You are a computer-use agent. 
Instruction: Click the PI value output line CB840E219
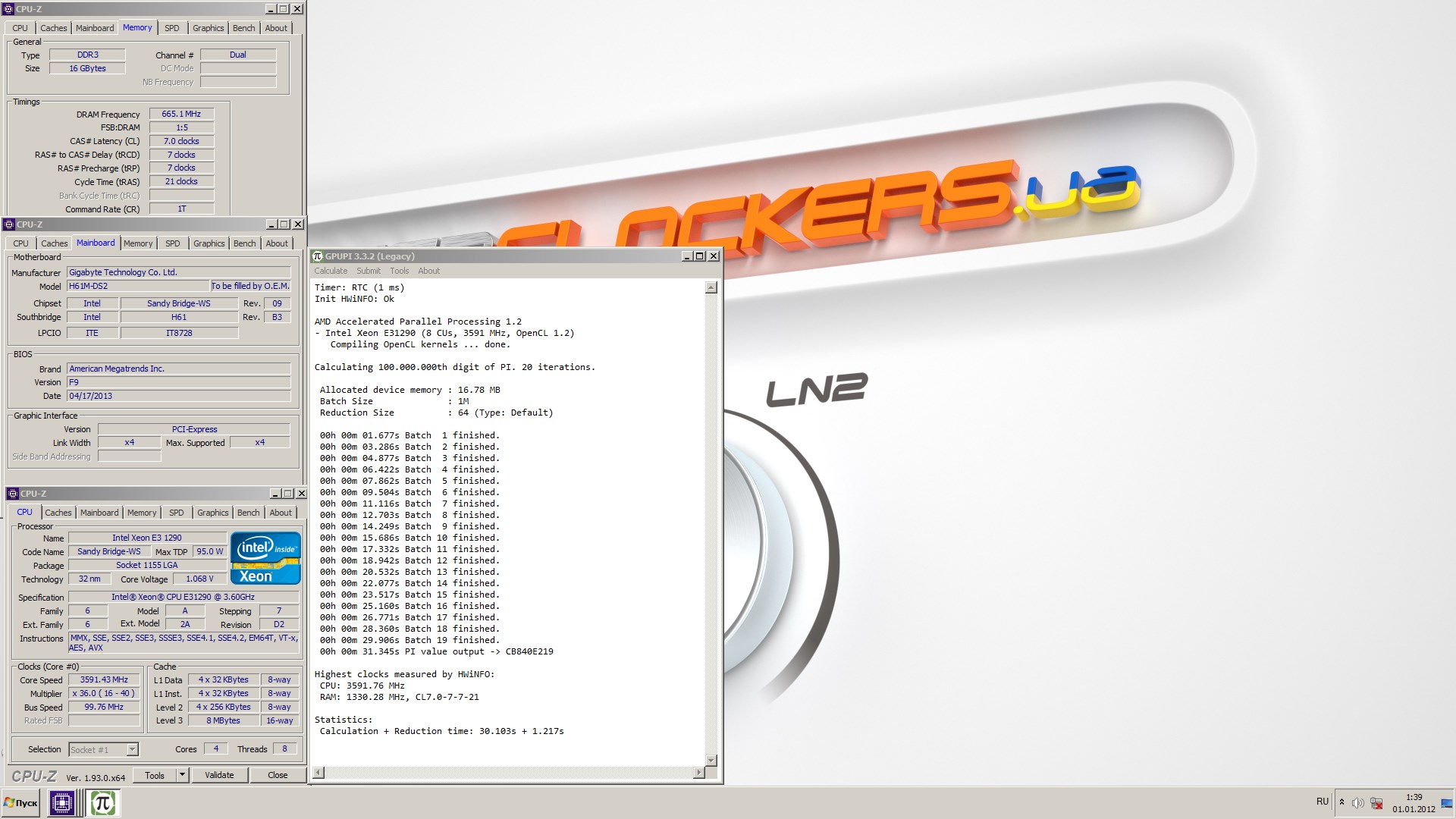[437, 651]
